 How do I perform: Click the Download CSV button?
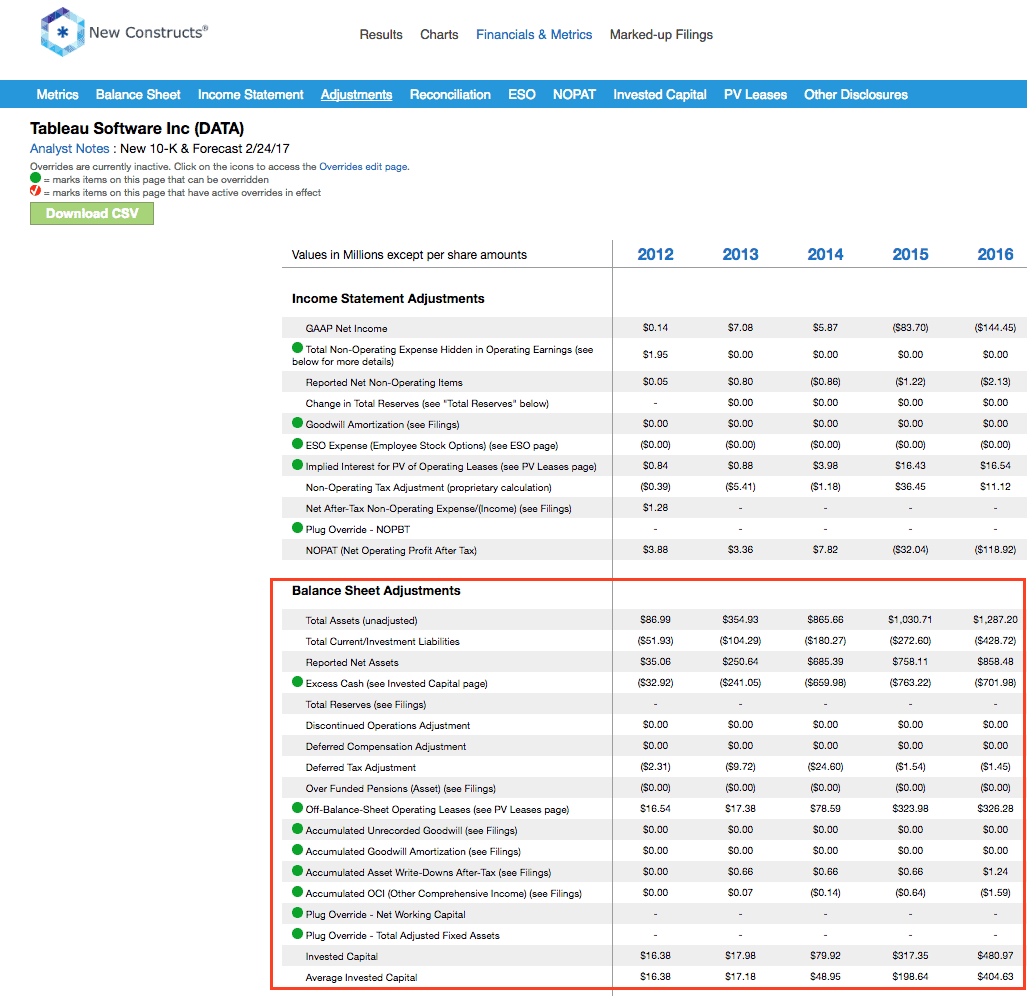(92, 213)
